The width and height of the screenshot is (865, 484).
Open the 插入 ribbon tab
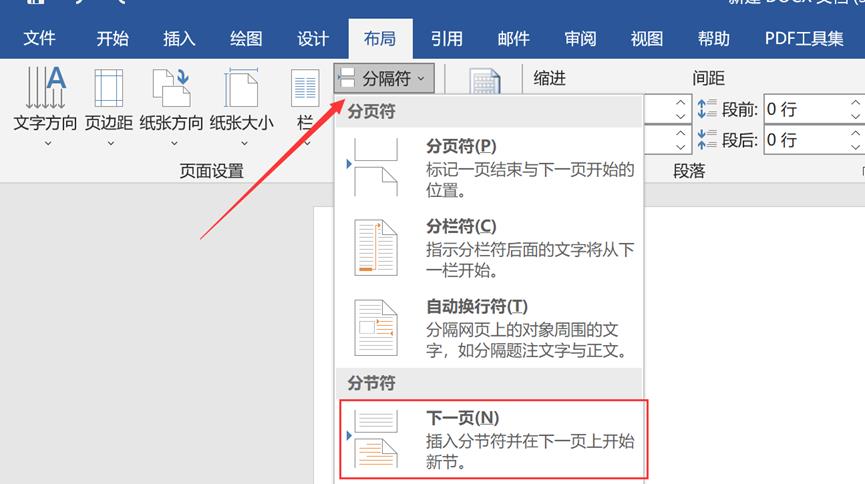(179, 39)
